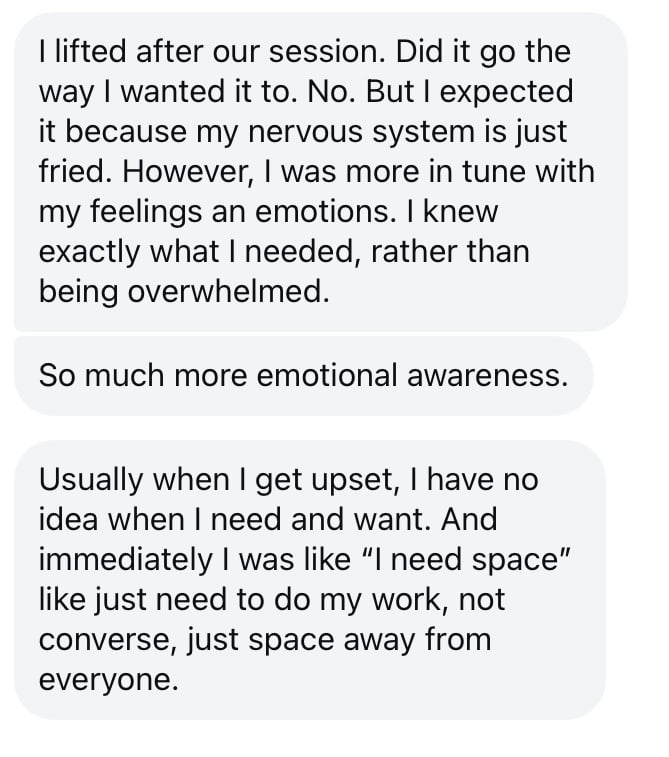Click the message starting "Usually when I get upset"
This screenshot has height=757, width=669.
pos(309,578)
